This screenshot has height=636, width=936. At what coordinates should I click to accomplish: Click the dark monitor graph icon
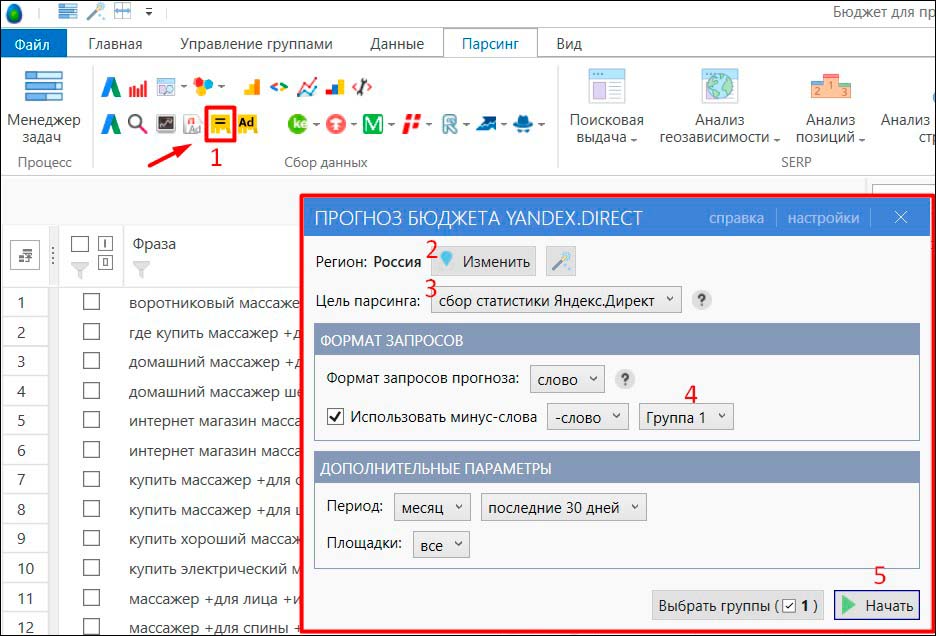pyautogui.click(x=166, y=124)
